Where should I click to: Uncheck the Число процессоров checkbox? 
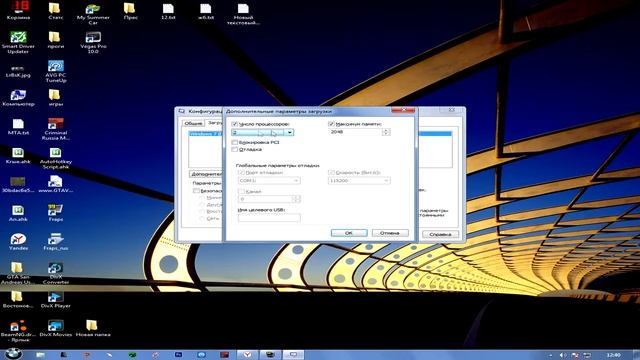coord(235,124)
